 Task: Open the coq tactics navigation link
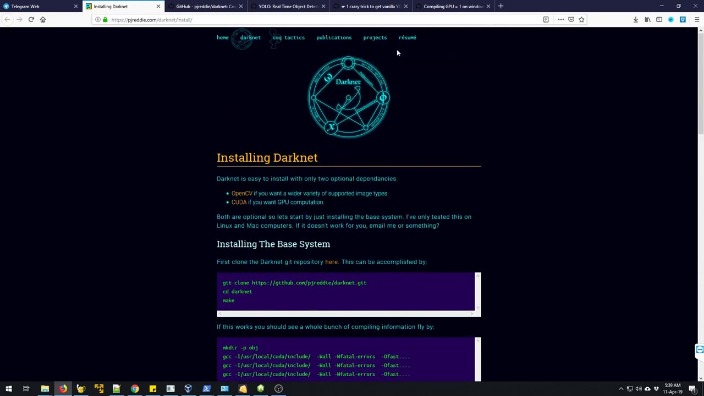[x=289, y=38]
